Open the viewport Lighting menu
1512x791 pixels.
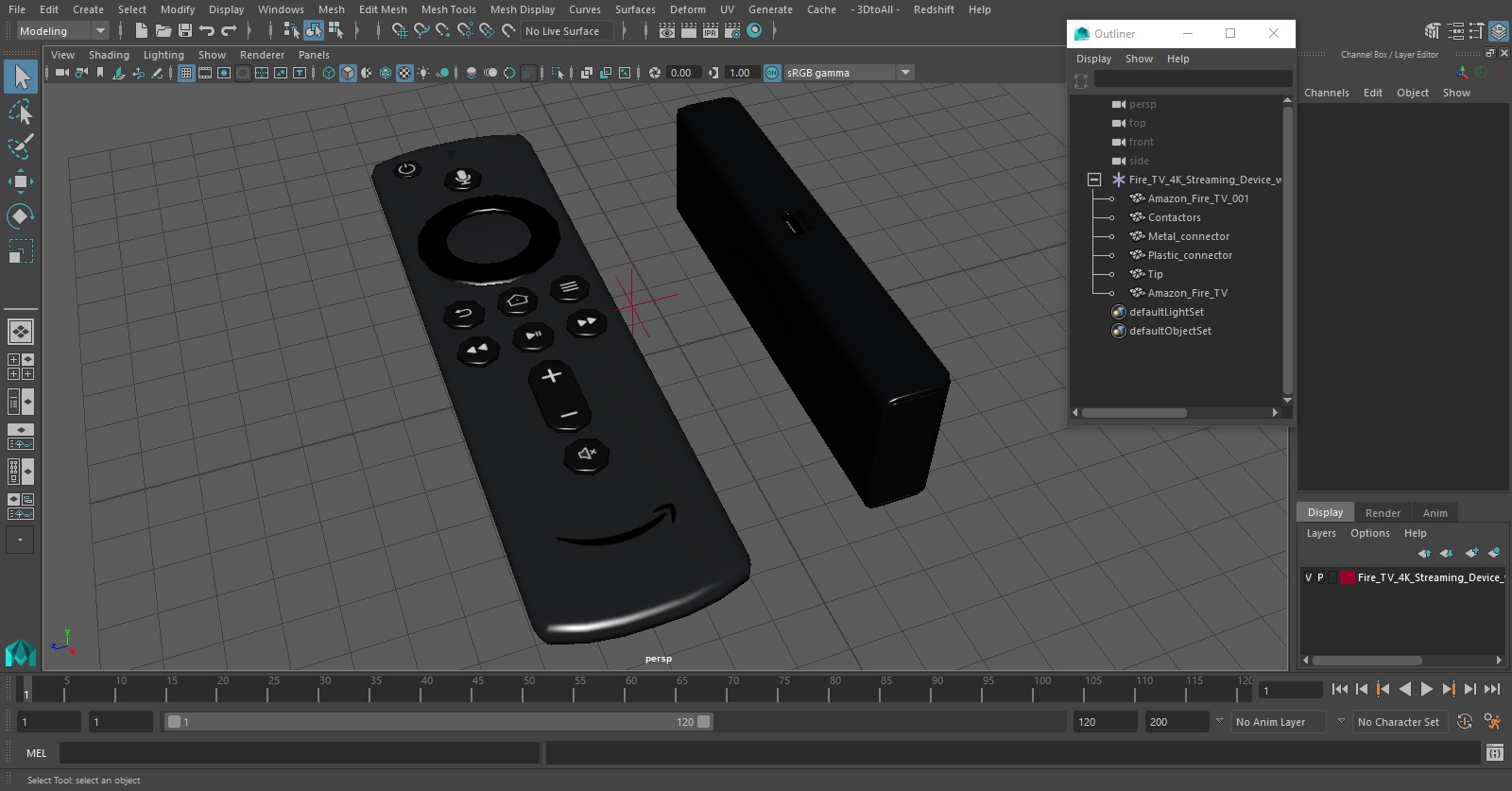click(x=163, y=55)
